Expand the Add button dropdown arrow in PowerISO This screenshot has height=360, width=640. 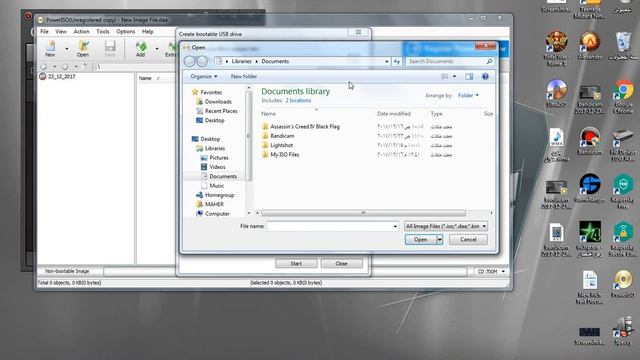click(x=157, y=49)
